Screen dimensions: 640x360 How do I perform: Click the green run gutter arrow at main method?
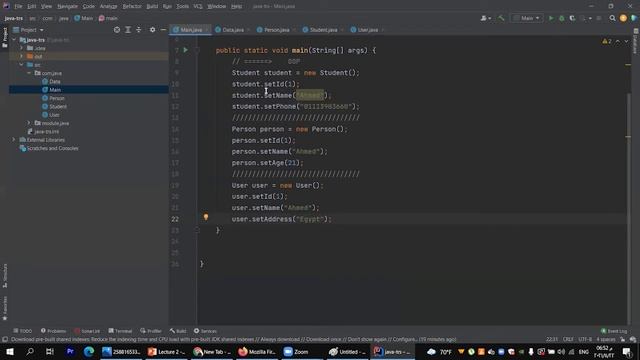[x=185, y=50]
